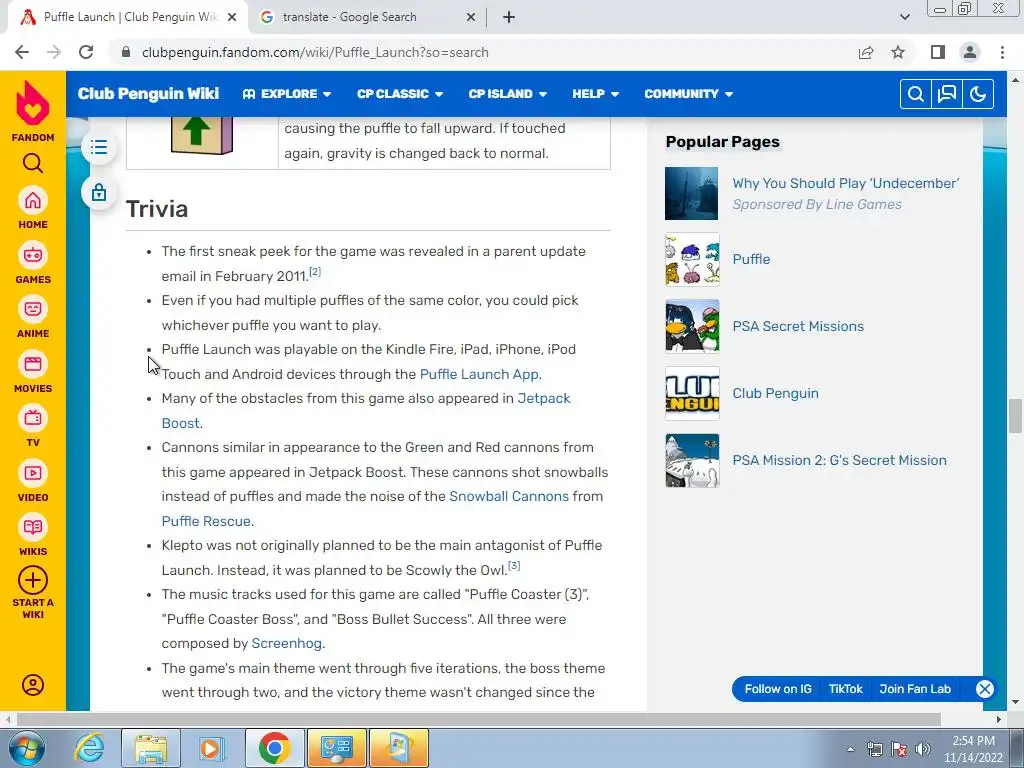This screenshot has width=1024, height=768.
Task: Expand the Help dropdown menu
Action: [596, 94]
